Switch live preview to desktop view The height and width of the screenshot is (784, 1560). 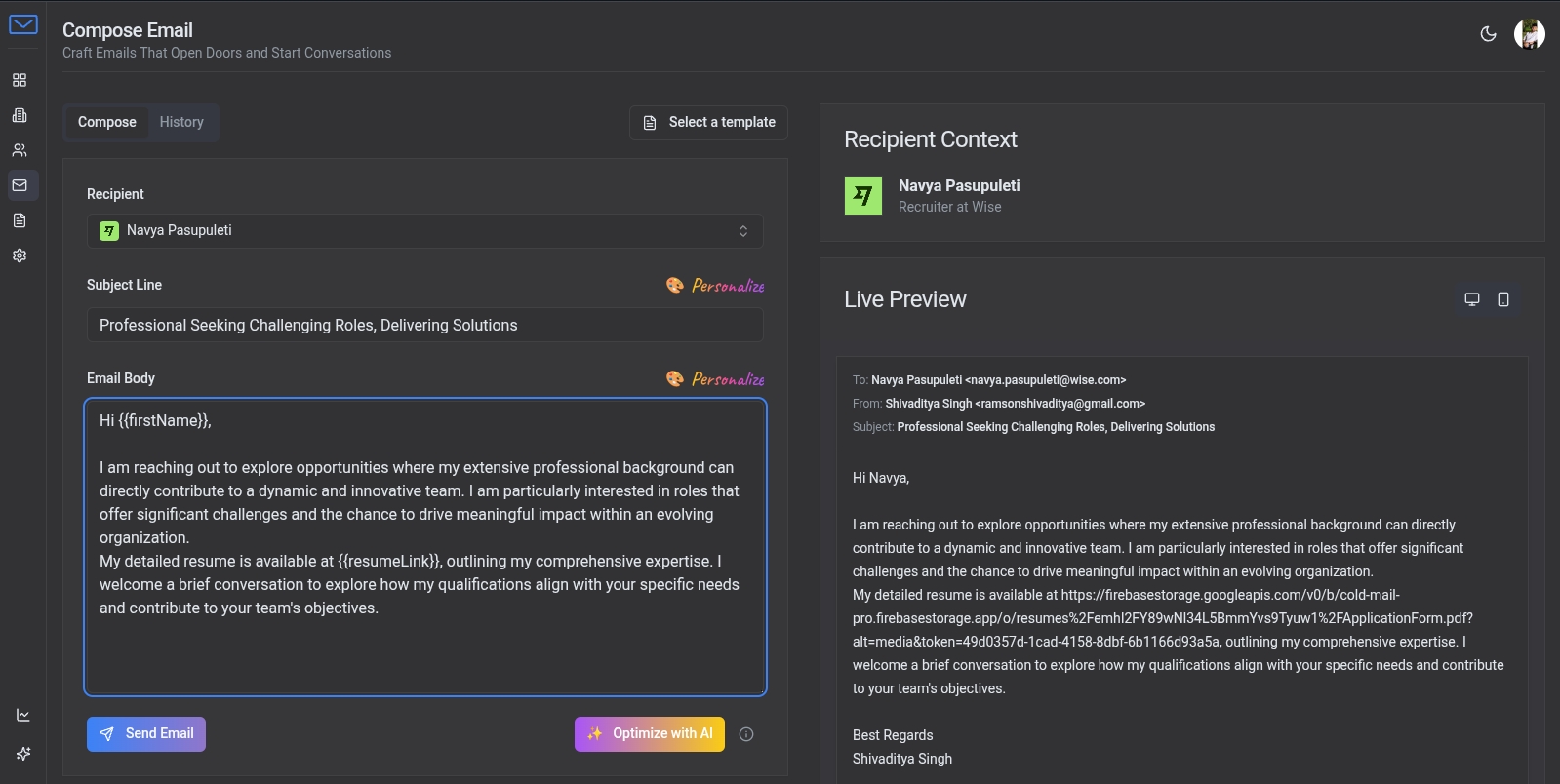click(x=1472, y=299)
